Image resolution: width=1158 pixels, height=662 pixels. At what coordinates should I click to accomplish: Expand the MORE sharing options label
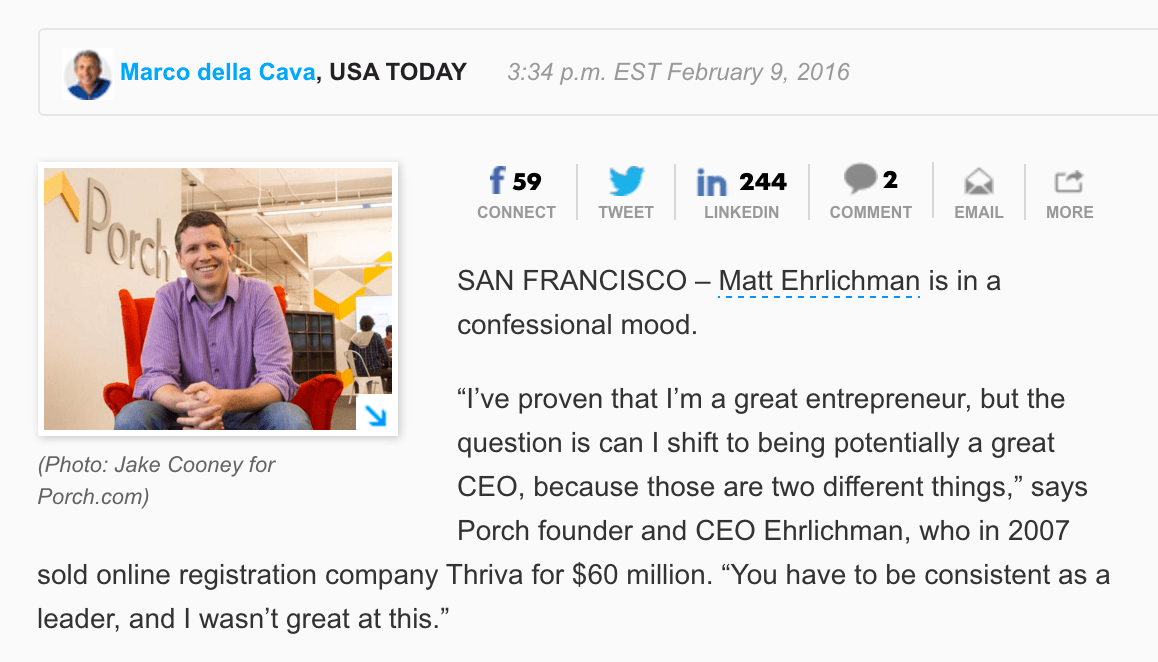tap(1069, 212)
